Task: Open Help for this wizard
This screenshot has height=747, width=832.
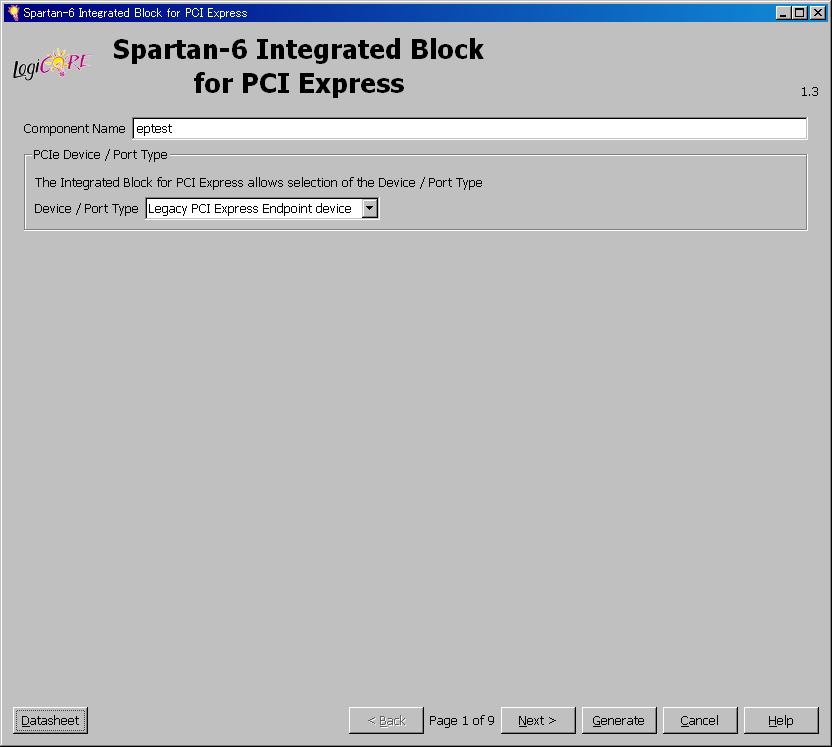Action: click(x=780, y=720)
